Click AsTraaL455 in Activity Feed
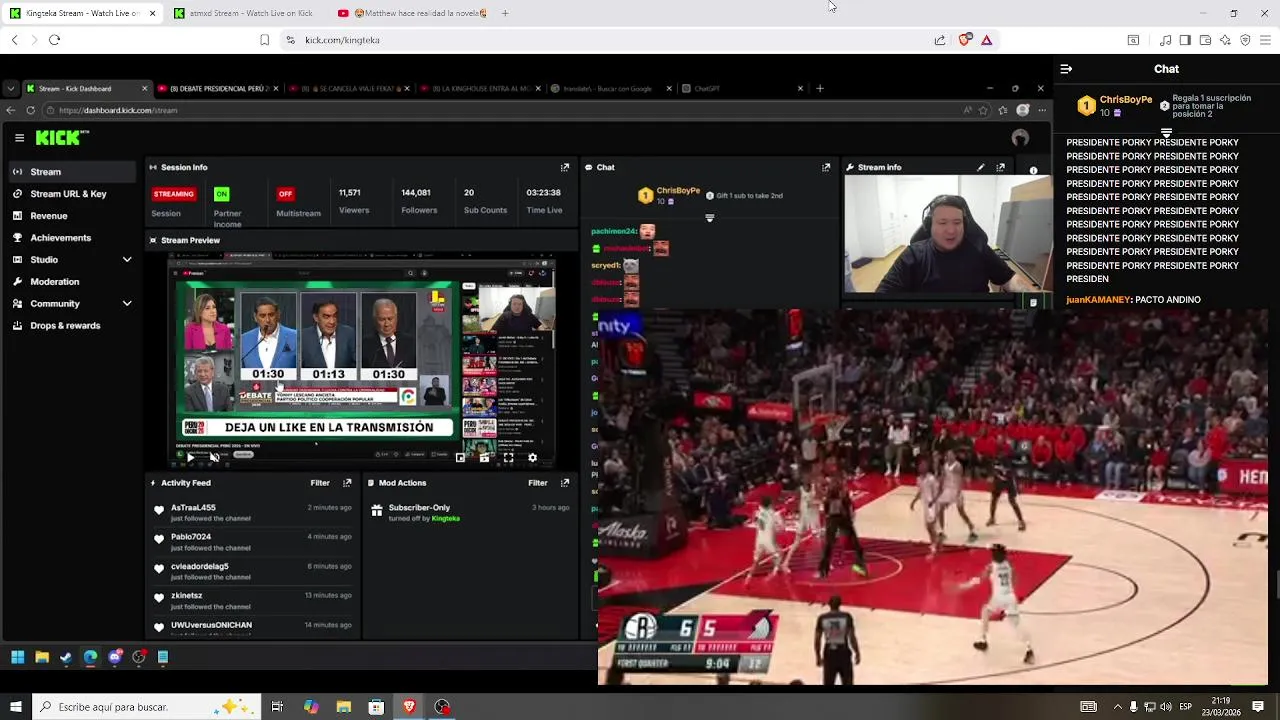The height and width of the screenshot is (720, 1280). click(193, 508)
